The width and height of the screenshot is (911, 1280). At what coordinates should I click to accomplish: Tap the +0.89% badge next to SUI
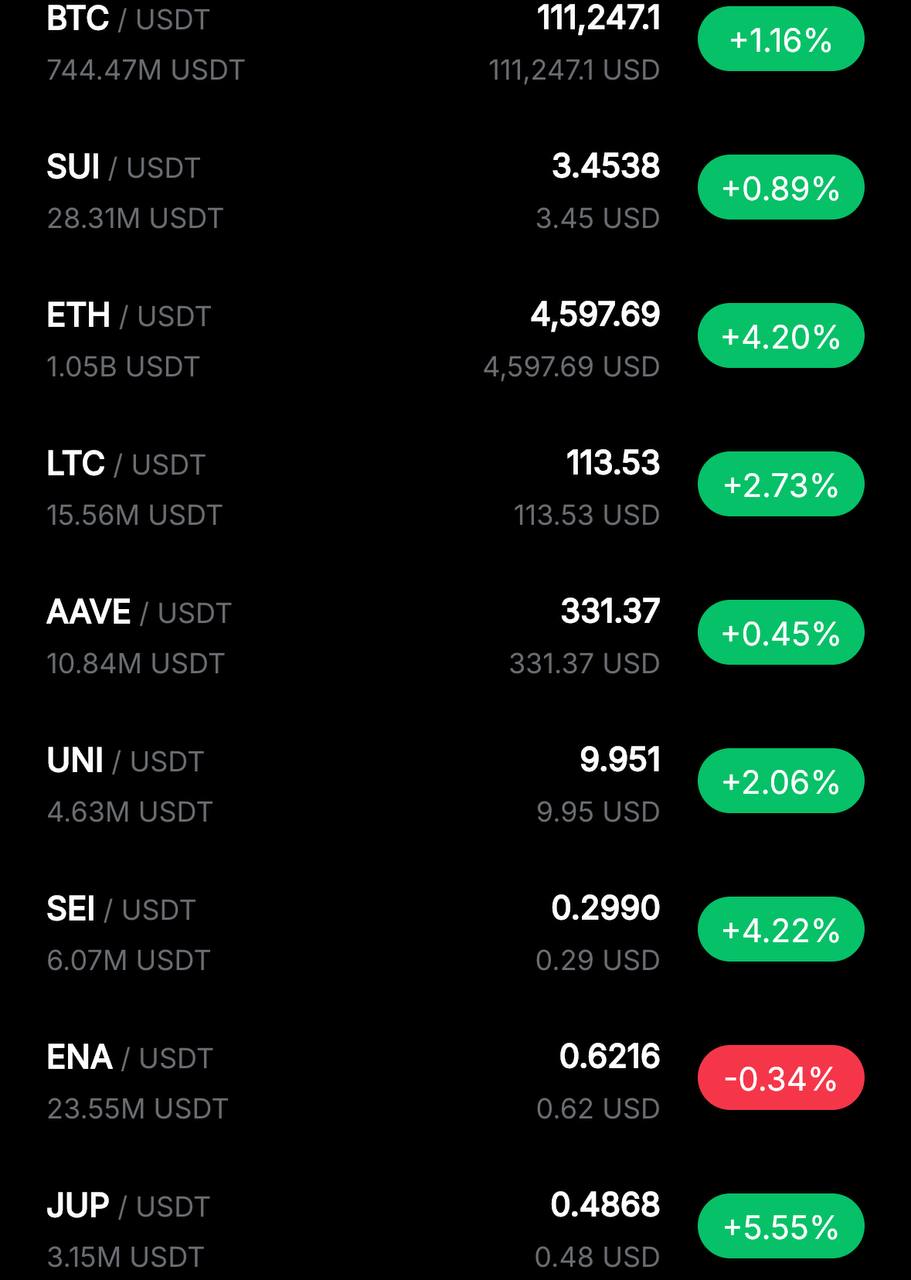pos(780,187)
